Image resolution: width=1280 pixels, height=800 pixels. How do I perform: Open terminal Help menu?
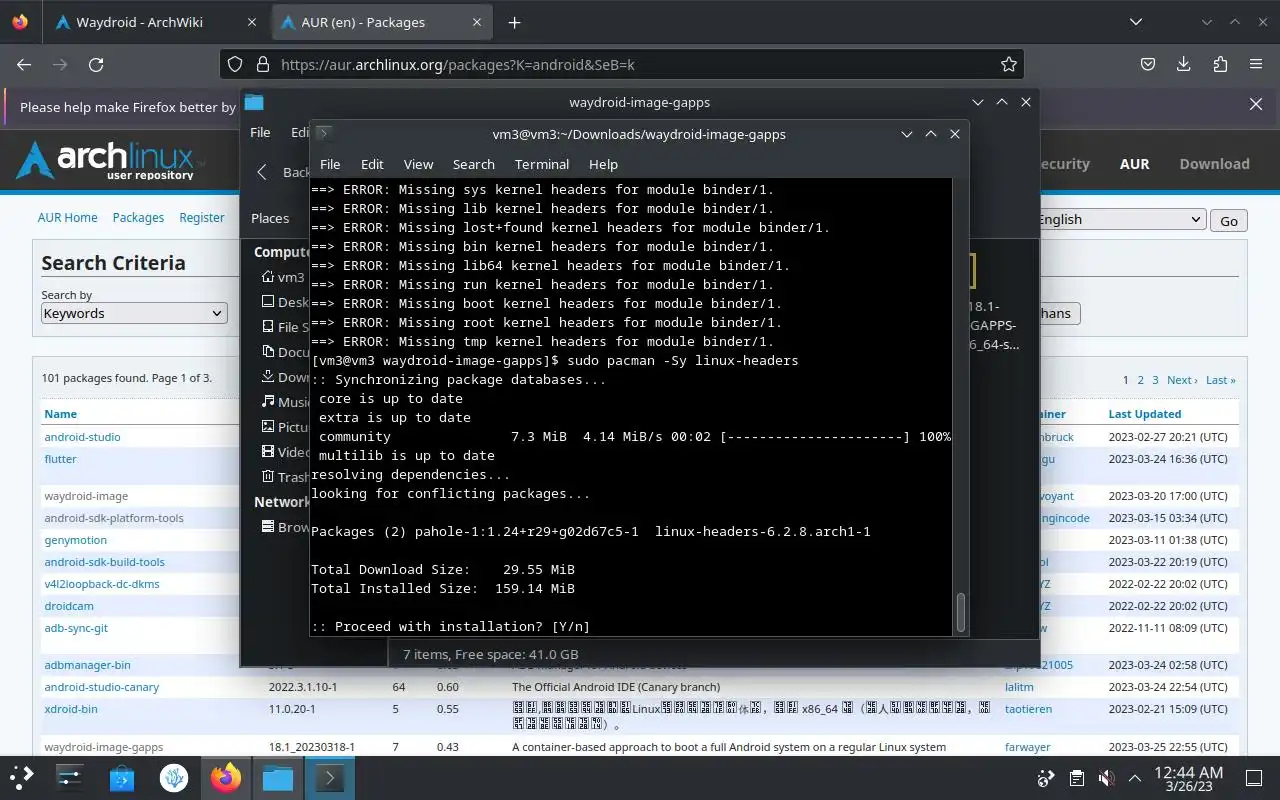(x=603, y=164)
